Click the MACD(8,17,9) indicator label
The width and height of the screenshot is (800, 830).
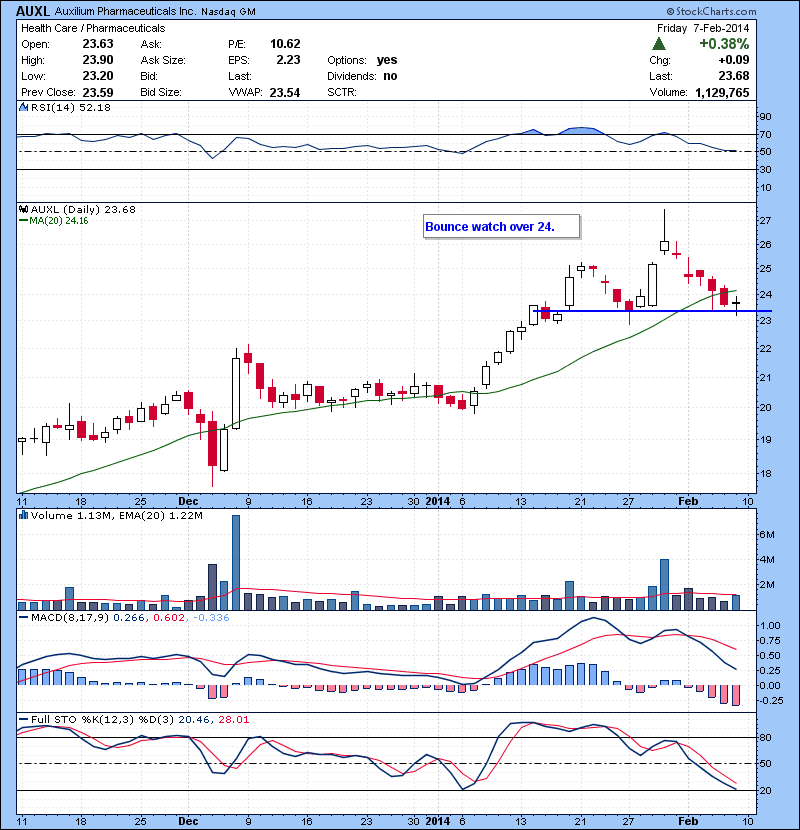tap(70, 618)
